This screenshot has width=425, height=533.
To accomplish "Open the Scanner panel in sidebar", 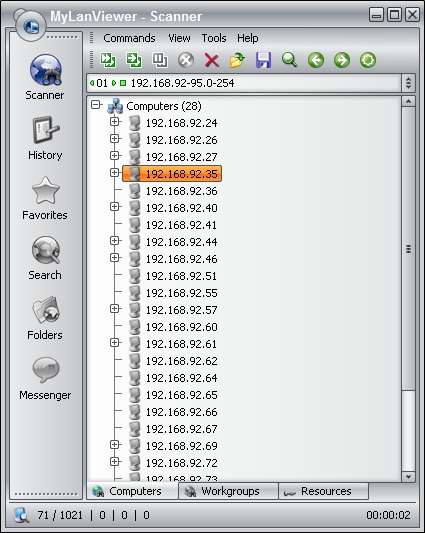I will 45,77.
